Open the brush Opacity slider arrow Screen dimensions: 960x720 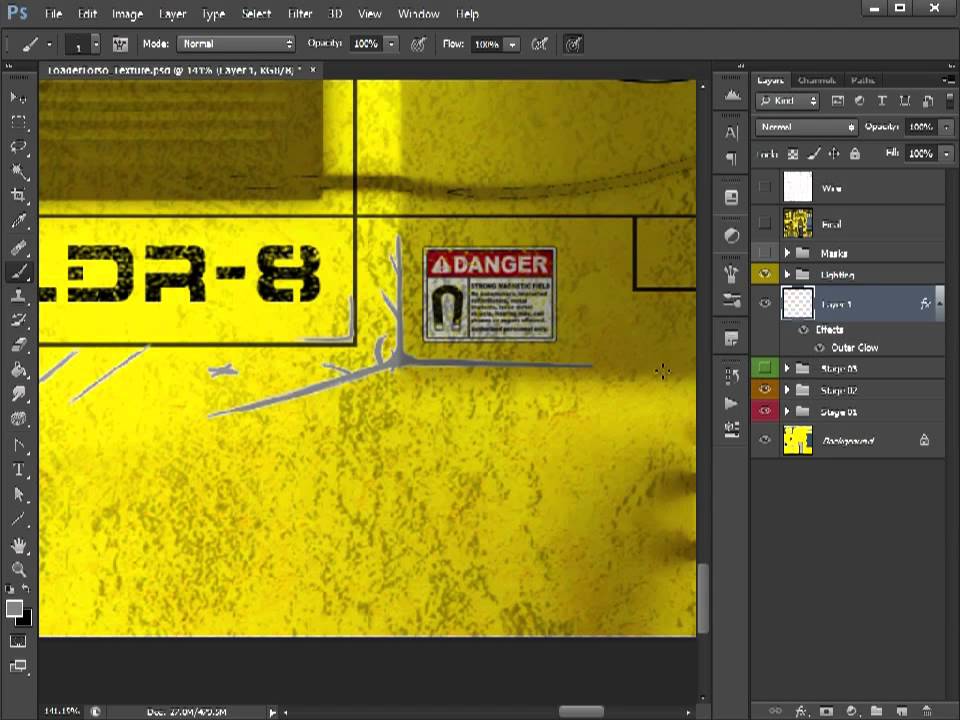(391, 44)
